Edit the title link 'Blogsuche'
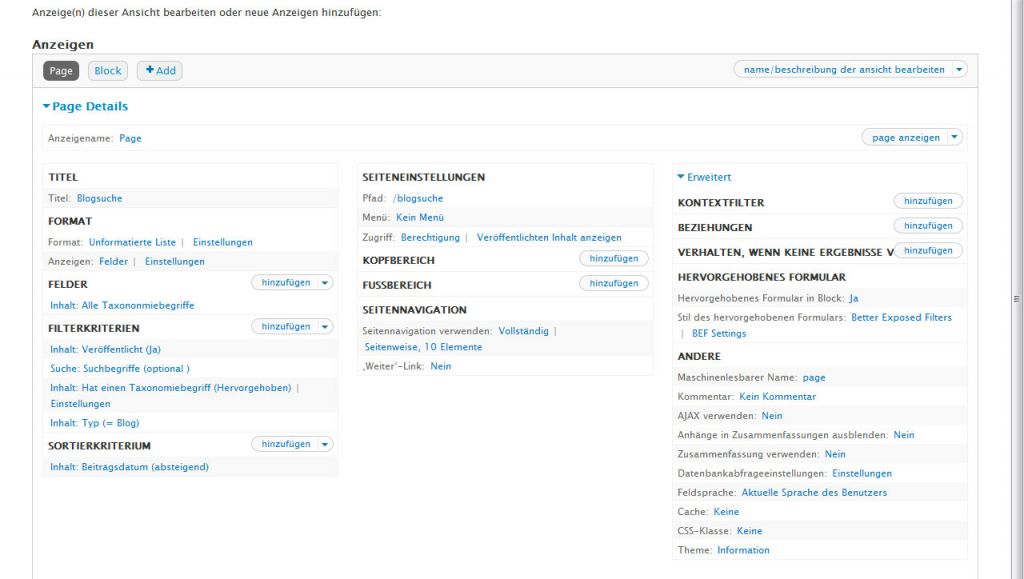The image size is (1024, 579). (x=99, y=198)
